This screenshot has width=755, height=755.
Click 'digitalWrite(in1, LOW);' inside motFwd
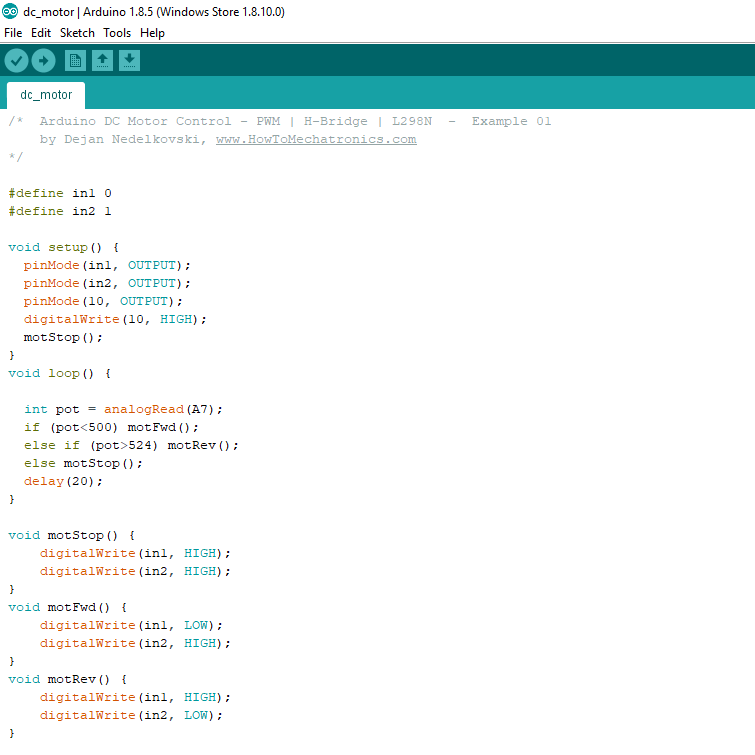coord(131,625)
